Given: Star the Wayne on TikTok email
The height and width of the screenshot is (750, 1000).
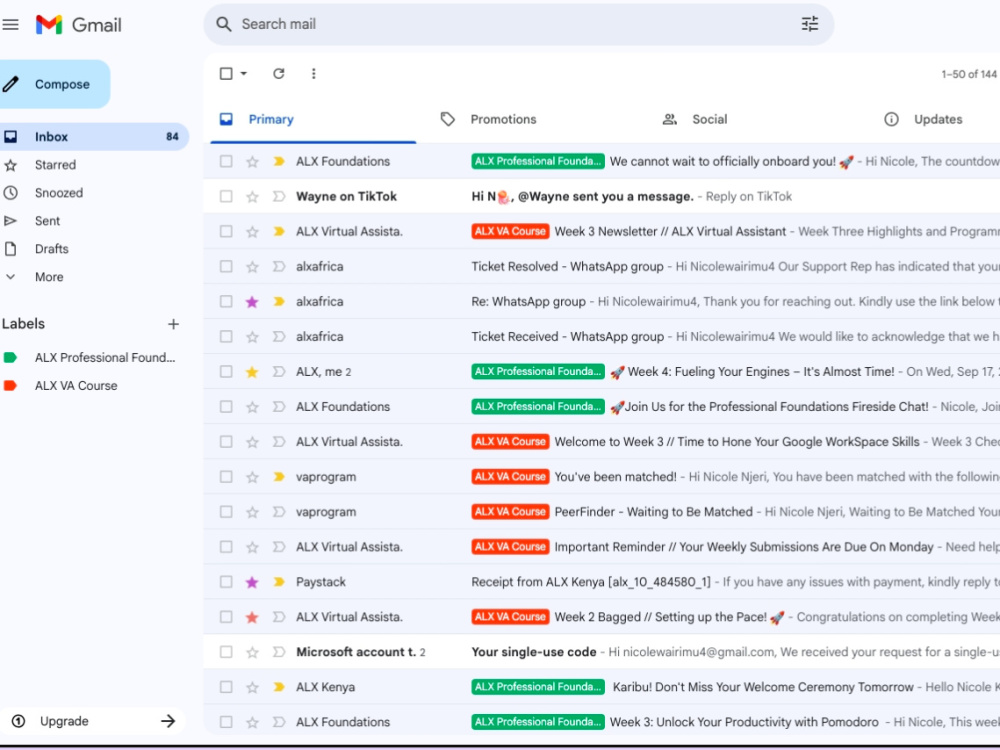Looking at the screenshot, I should point(253,196).
